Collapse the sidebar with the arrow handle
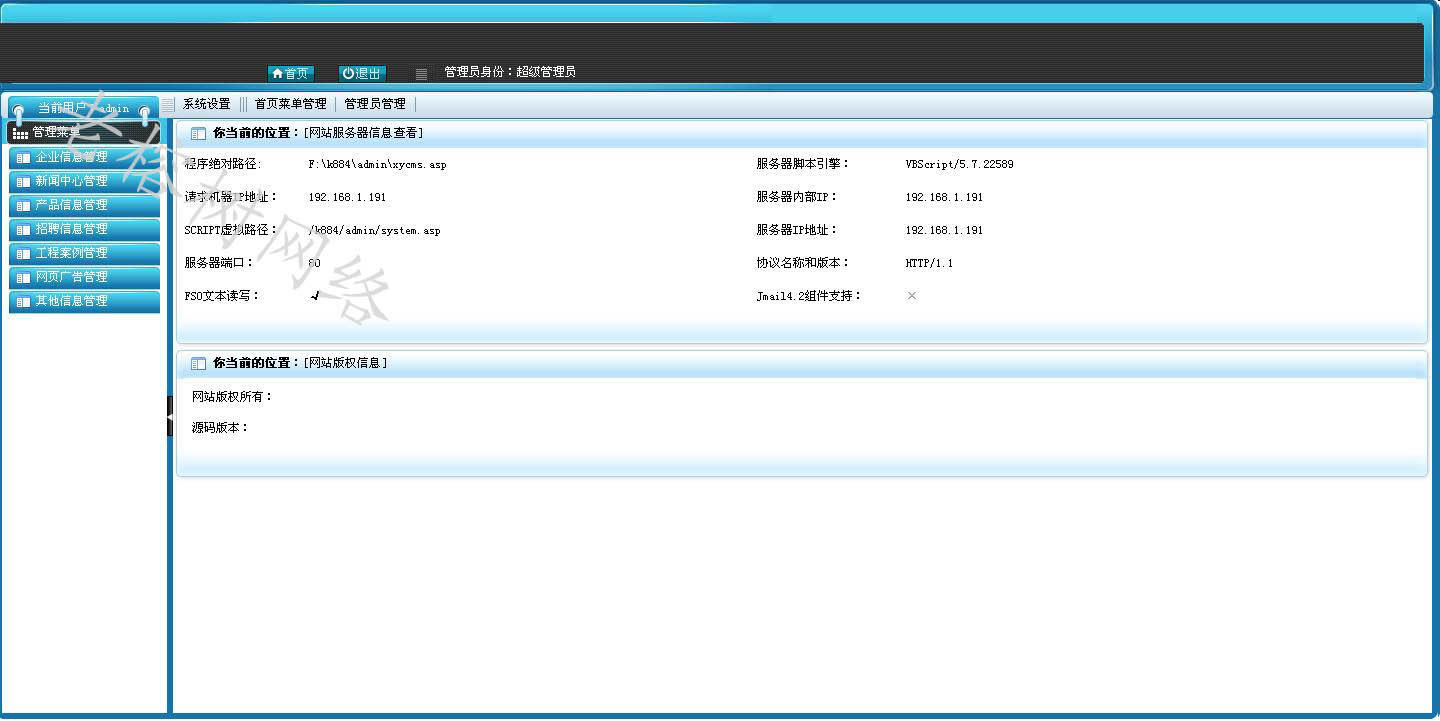The width and height of the screenshot is (1440, 721). point(170,416)
